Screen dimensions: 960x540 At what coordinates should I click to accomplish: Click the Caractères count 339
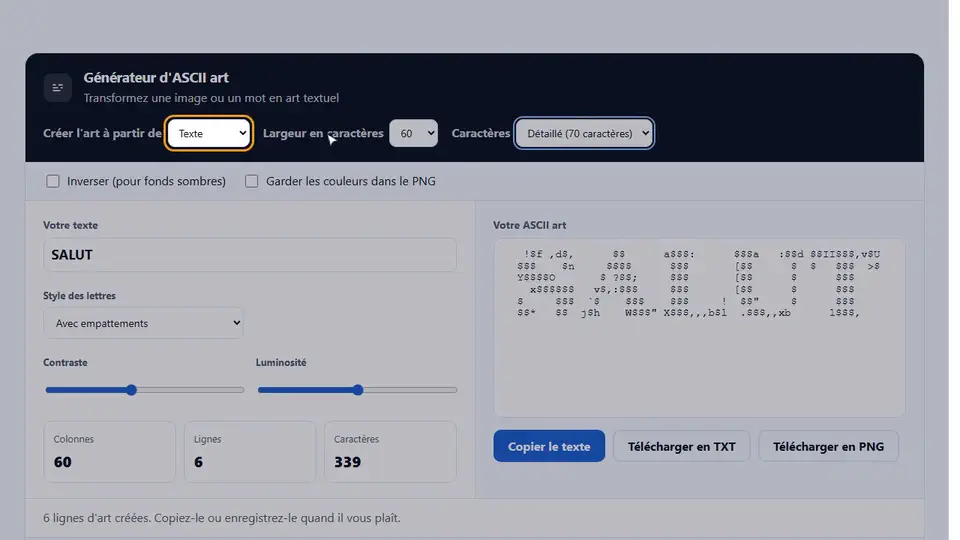coord(347,462)
